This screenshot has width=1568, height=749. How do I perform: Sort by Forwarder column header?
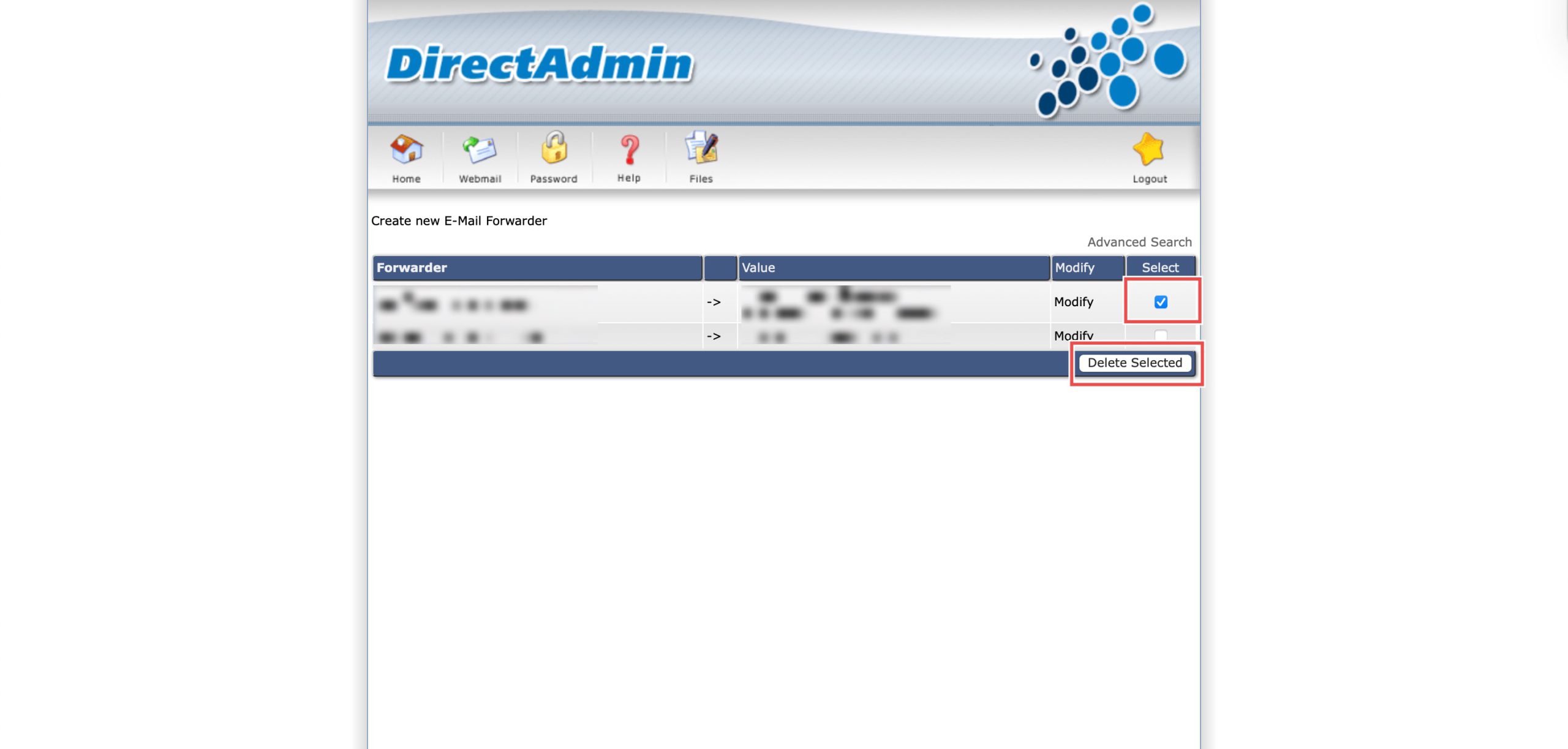point(412,268)
